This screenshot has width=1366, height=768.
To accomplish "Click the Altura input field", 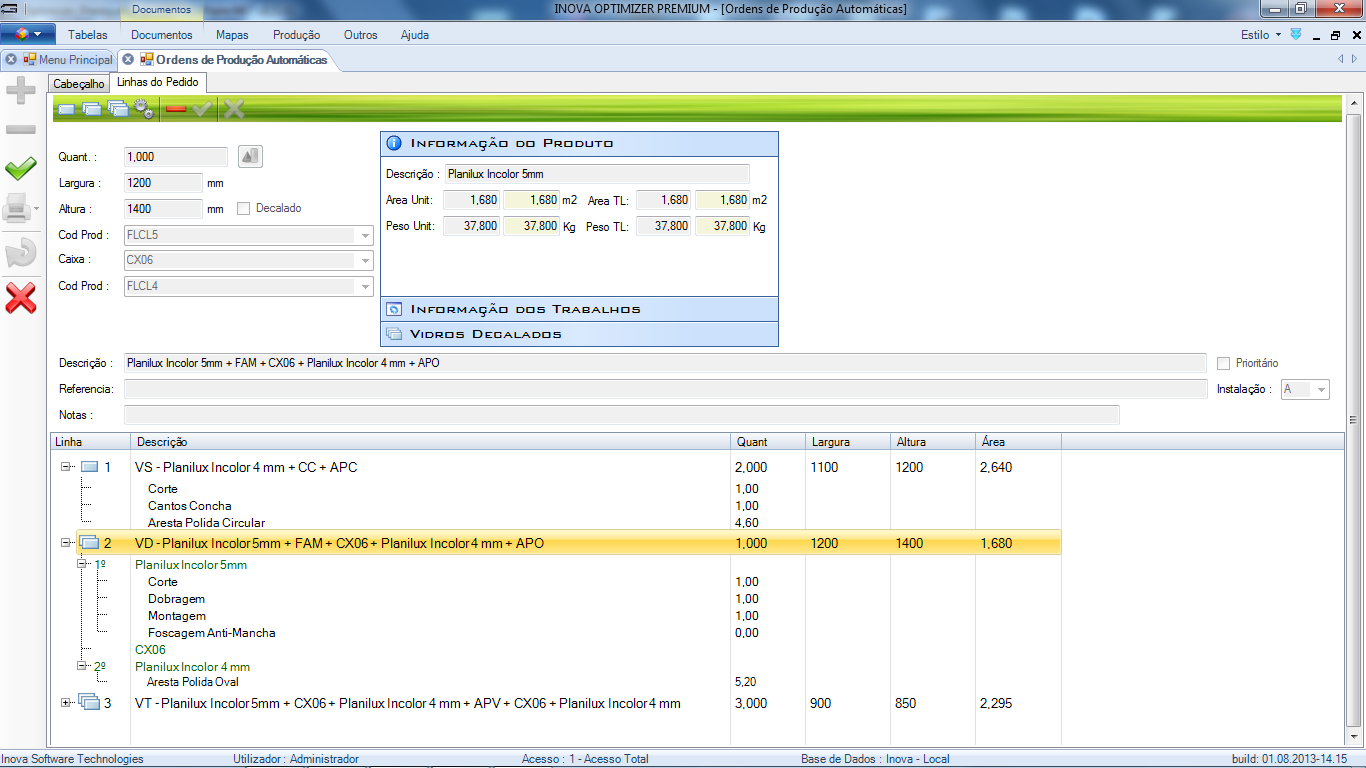I will (163, 209).
